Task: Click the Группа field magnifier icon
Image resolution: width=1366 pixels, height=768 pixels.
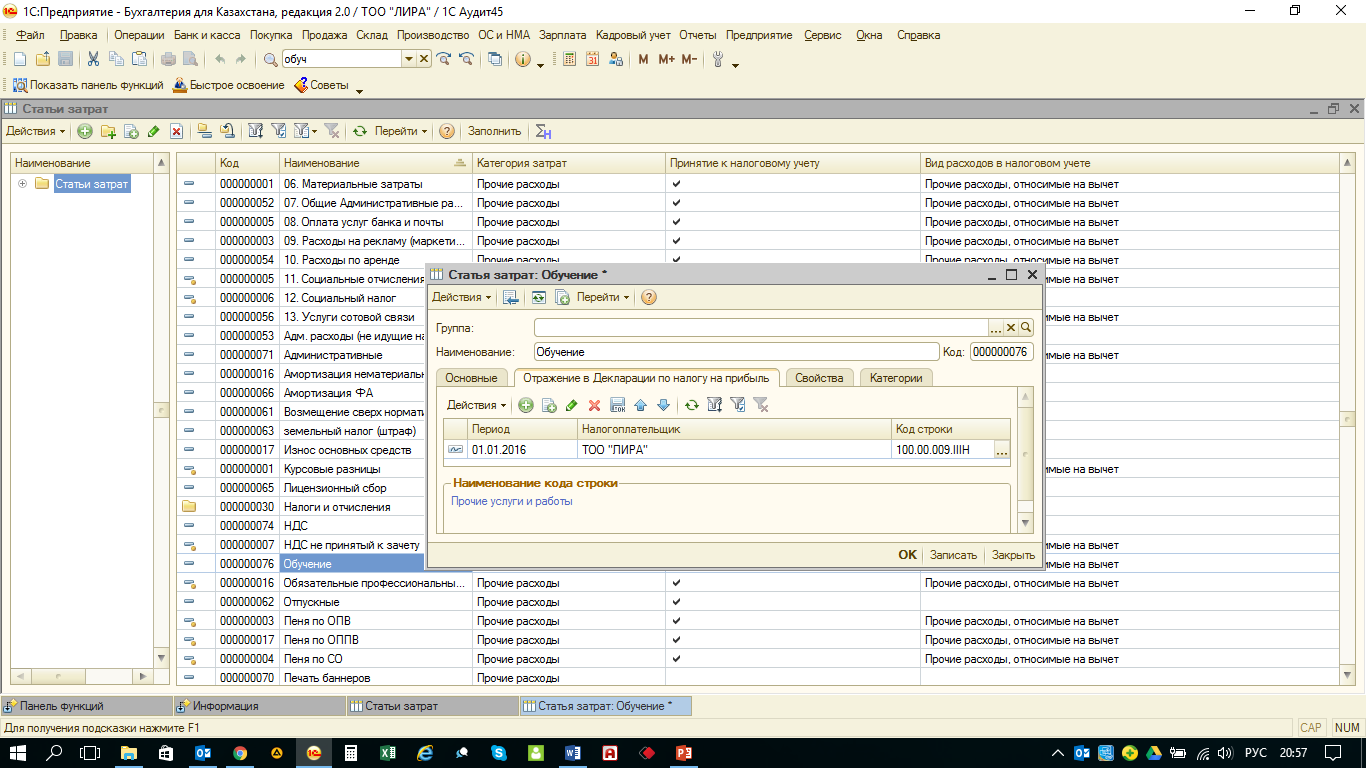Action: [x=1025, y=327]
